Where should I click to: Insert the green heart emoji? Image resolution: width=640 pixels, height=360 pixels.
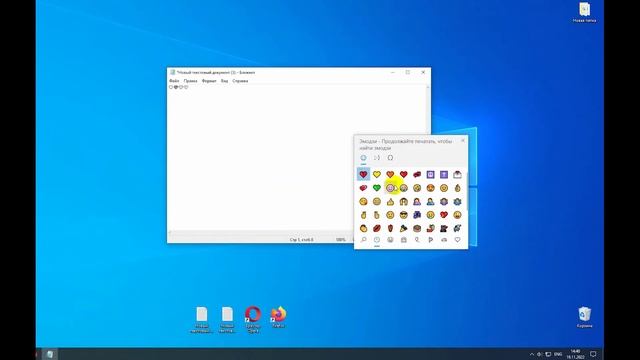(377, 188)
